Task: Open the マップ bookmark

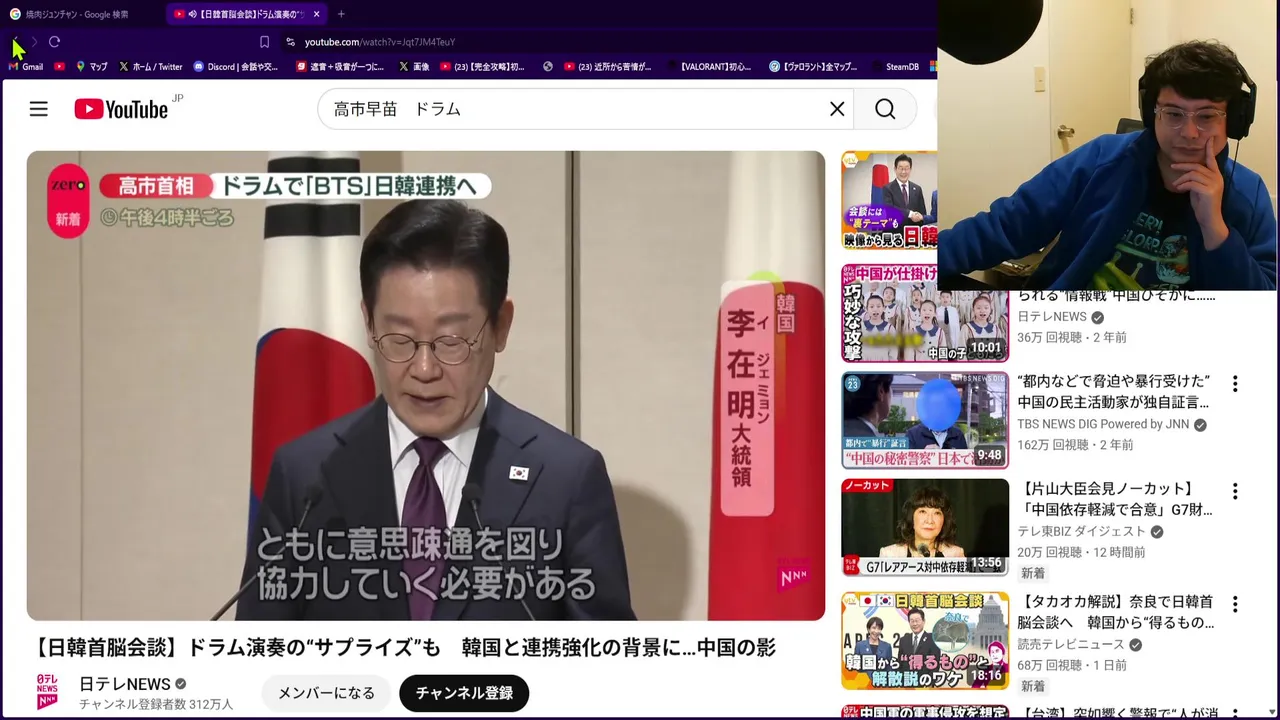Action: [x=91, y=67]
